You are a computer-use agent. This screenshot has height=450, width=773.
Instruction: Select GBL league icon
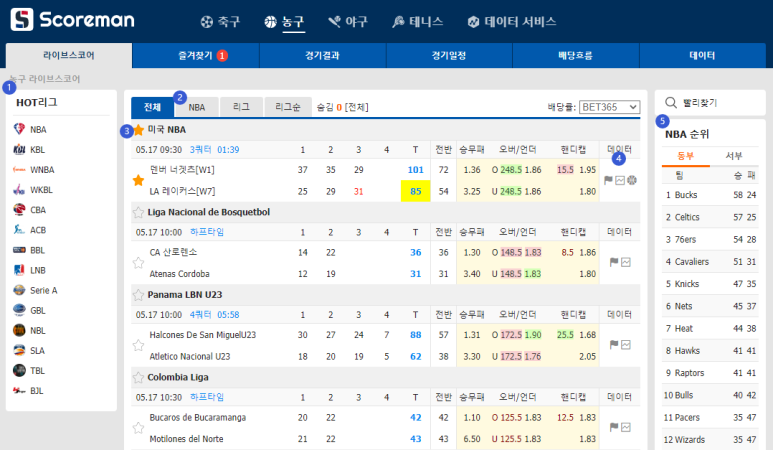pyautogui.click(x=19, y=310)
